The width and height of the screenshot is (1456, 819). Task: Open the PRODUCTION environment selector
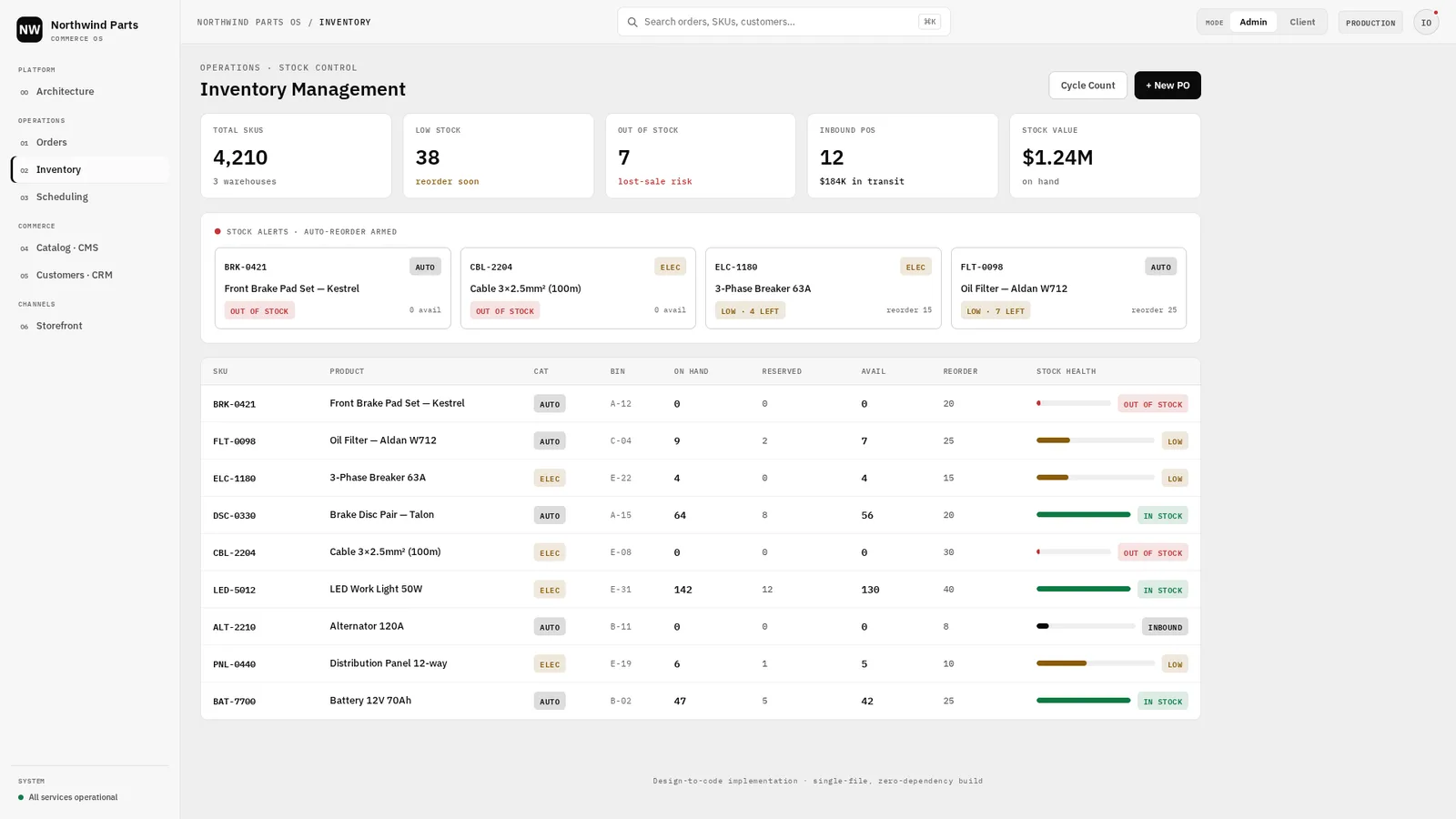[x=1370, y=23]
